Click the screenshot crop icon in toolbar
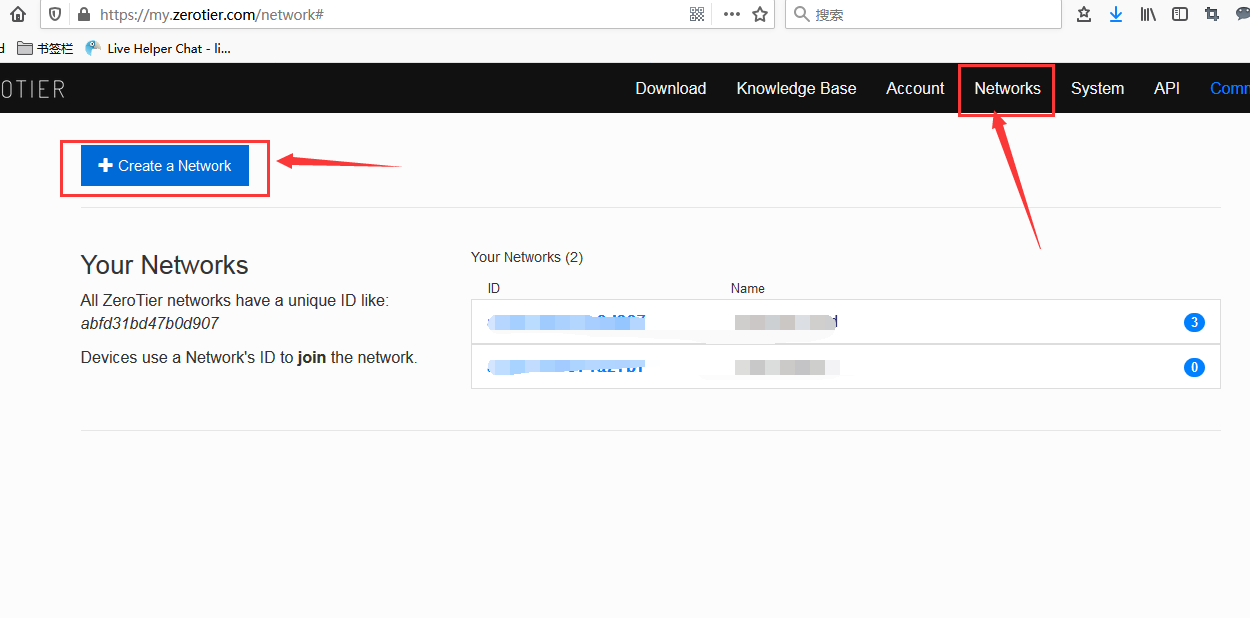 click(1212, 14)
